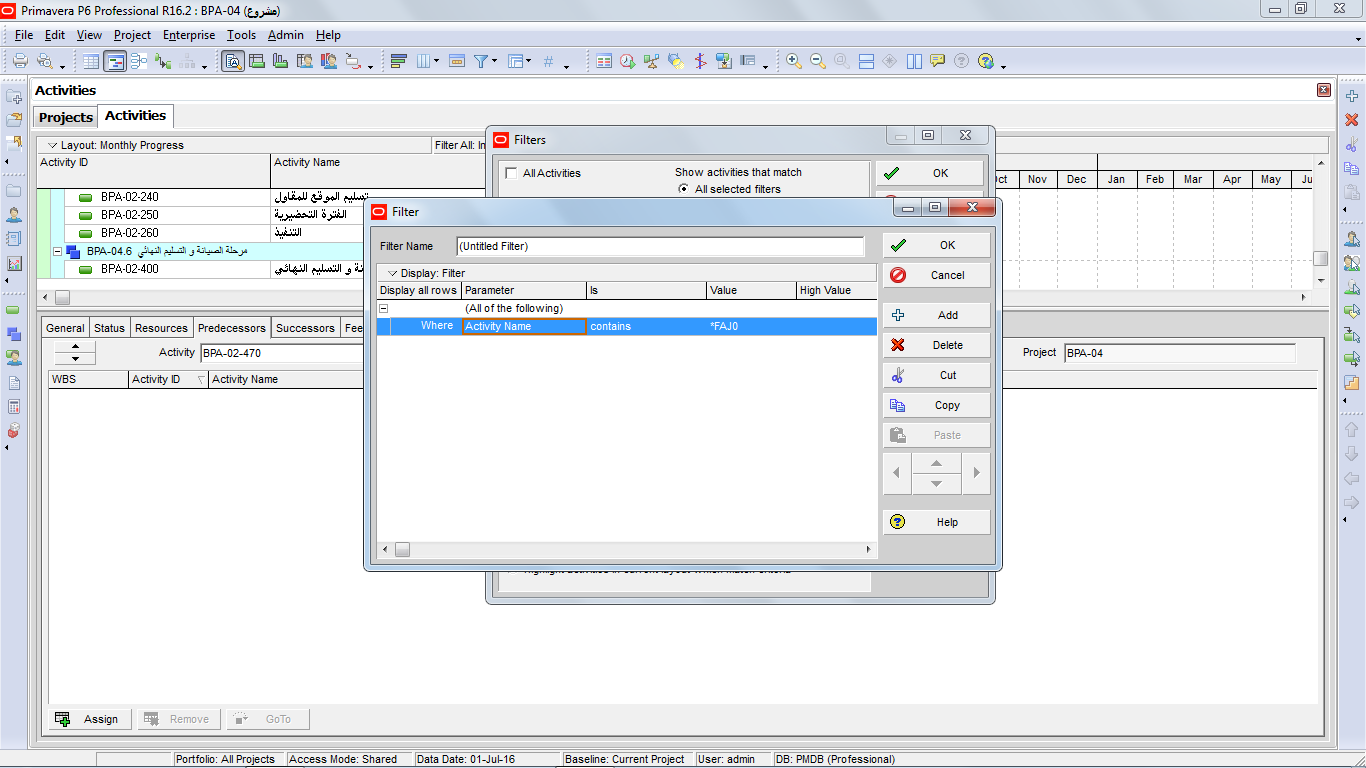The width and height of the screenshot is (1366, 768).
Task: Open the Layout: Monthly Progress dropdown
Action: tap(54, 145)
